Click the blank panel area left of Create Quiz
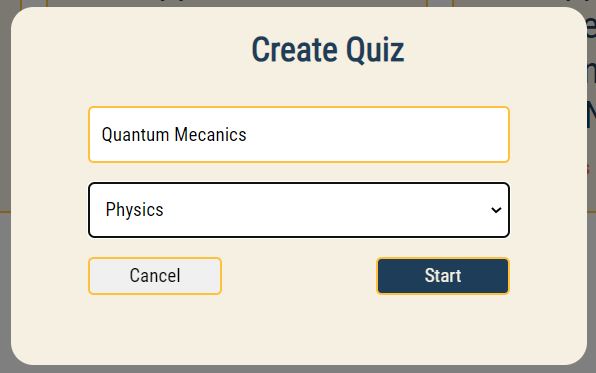Image resolution: width=596 pixels, height=373 pixels. (133, 49)
